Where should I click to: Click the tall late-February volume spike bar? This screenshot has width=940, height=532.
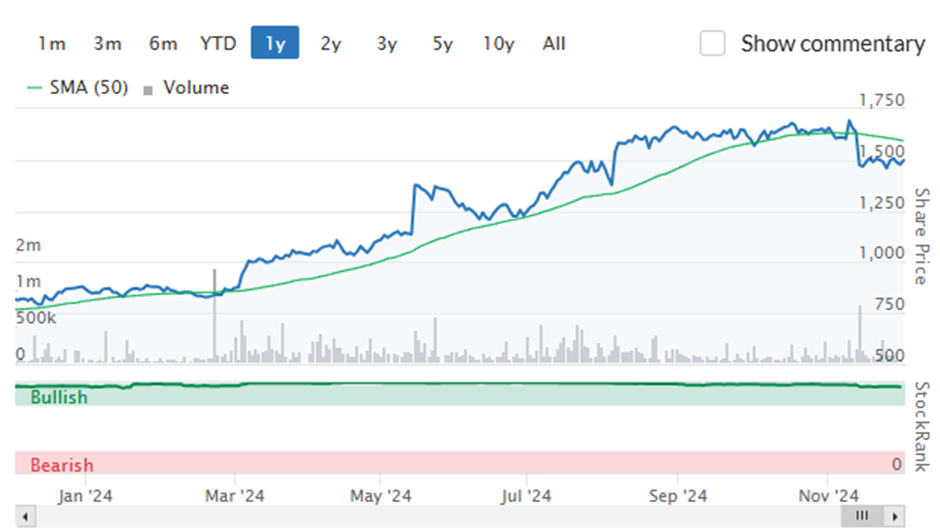[x=215, y=315]
